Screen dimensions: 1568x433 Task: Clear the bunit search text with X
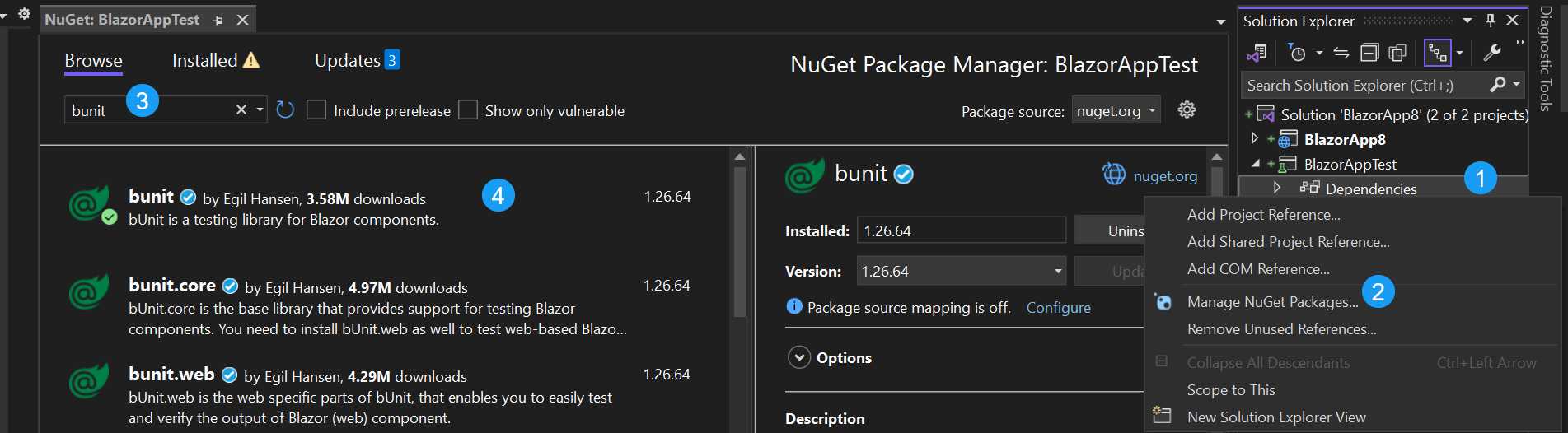pos(241,109)
